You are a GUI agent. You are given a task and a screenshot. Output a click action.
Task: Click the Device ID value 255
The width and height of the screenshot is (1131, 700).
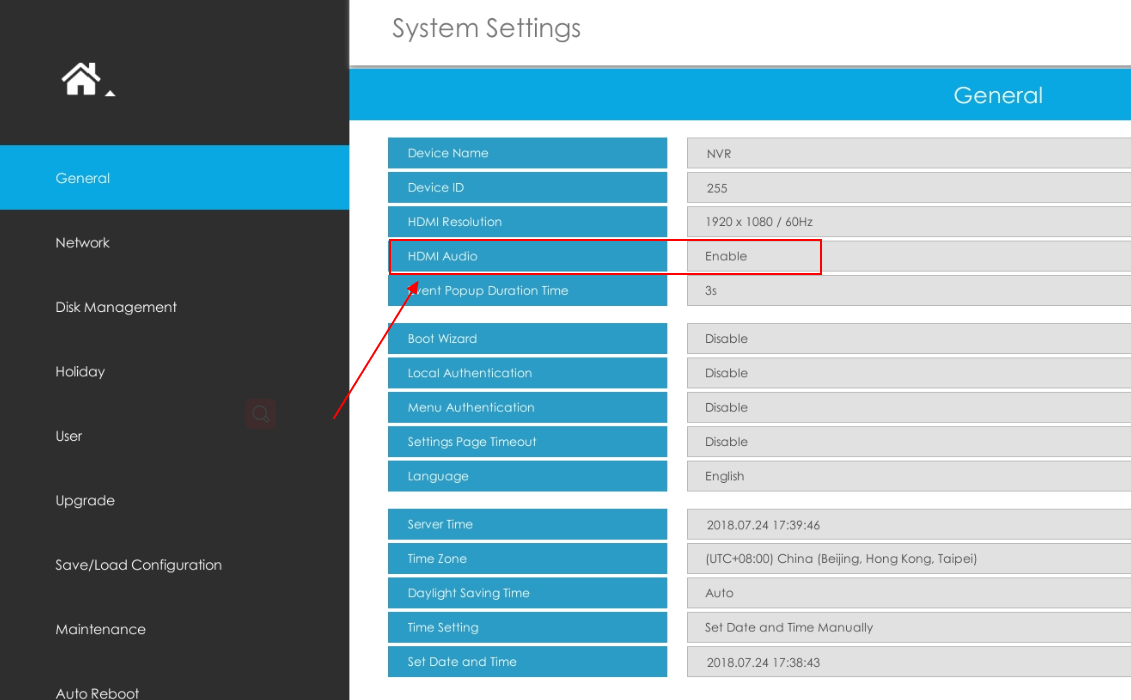[908, 188]
